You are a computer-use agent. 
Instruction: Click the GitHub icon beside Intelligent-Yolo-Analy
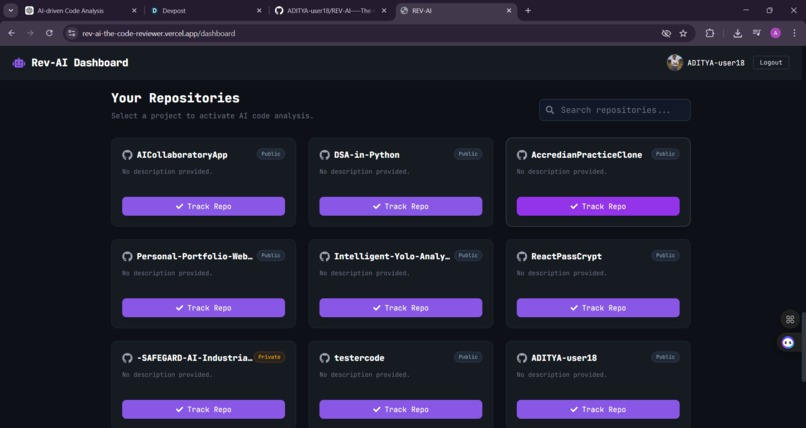pyautogui.click(x=324, y=256)
